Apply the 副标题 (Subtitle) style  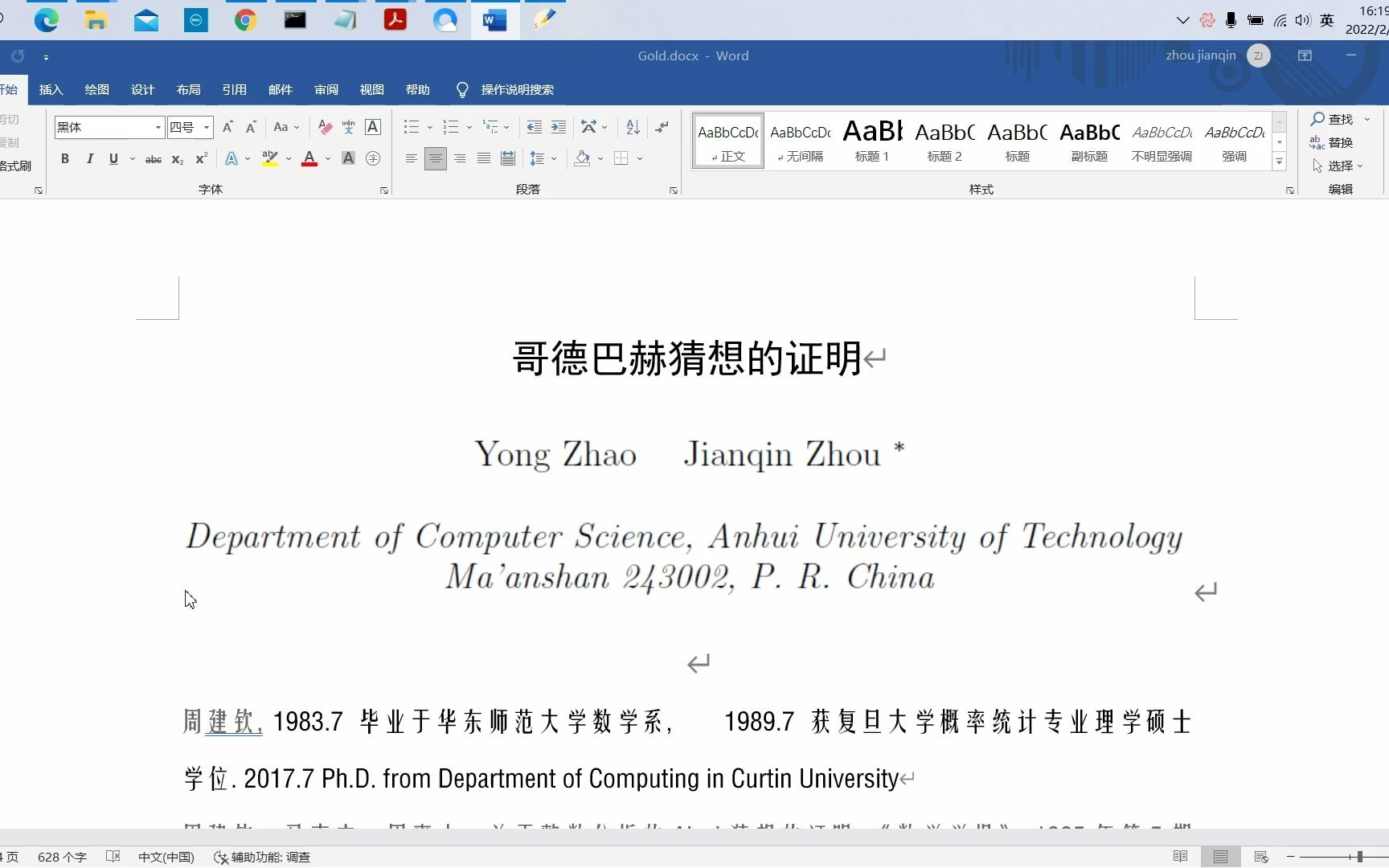pyautogui.click(x=1089, y=141)
